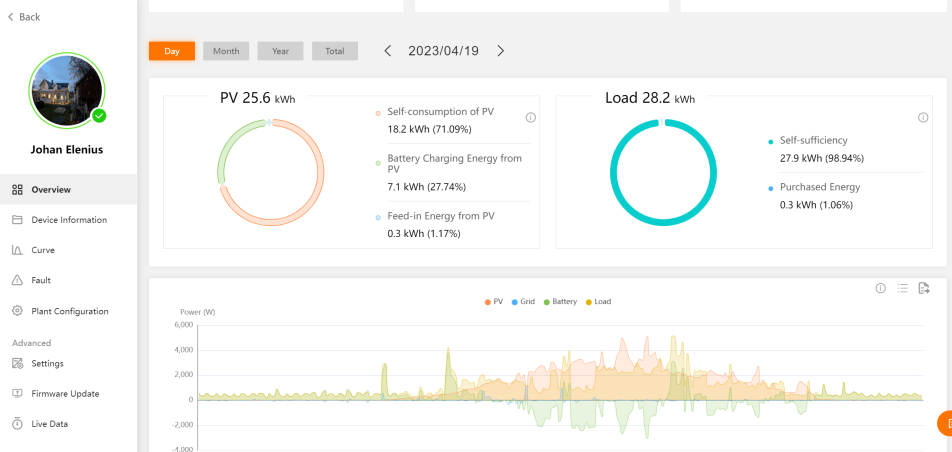Screen dimensions: 952x452
Task: Click the Plant Configuration gear icon
Action: tap(18, 311)
